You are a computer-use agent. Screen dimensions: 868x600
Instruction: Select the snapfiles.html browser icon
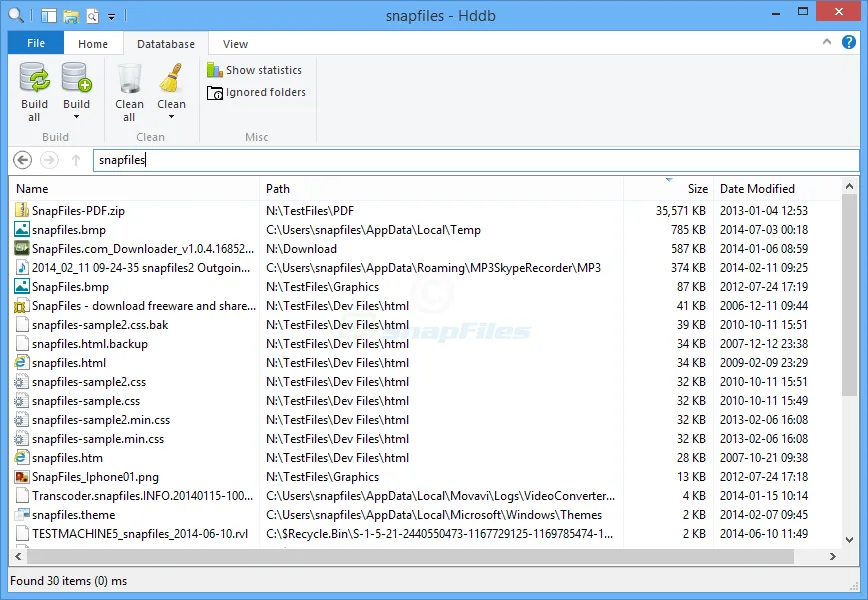click(x=22, y=363)
